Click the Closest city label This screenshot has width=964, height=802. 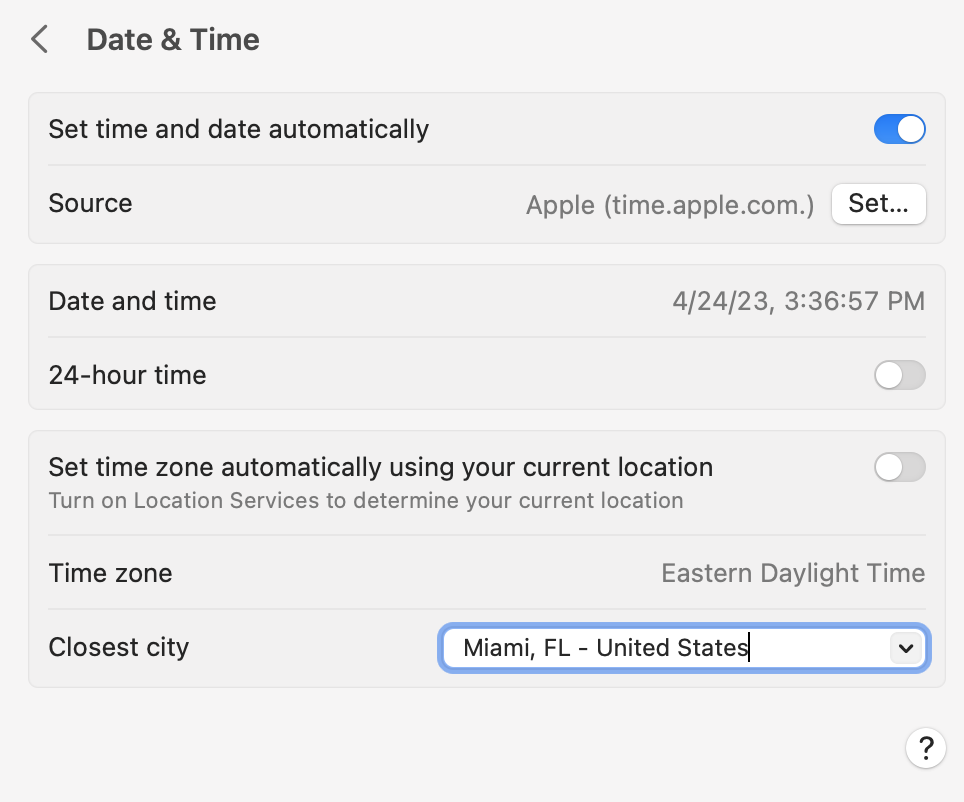[x=118, y=648]
